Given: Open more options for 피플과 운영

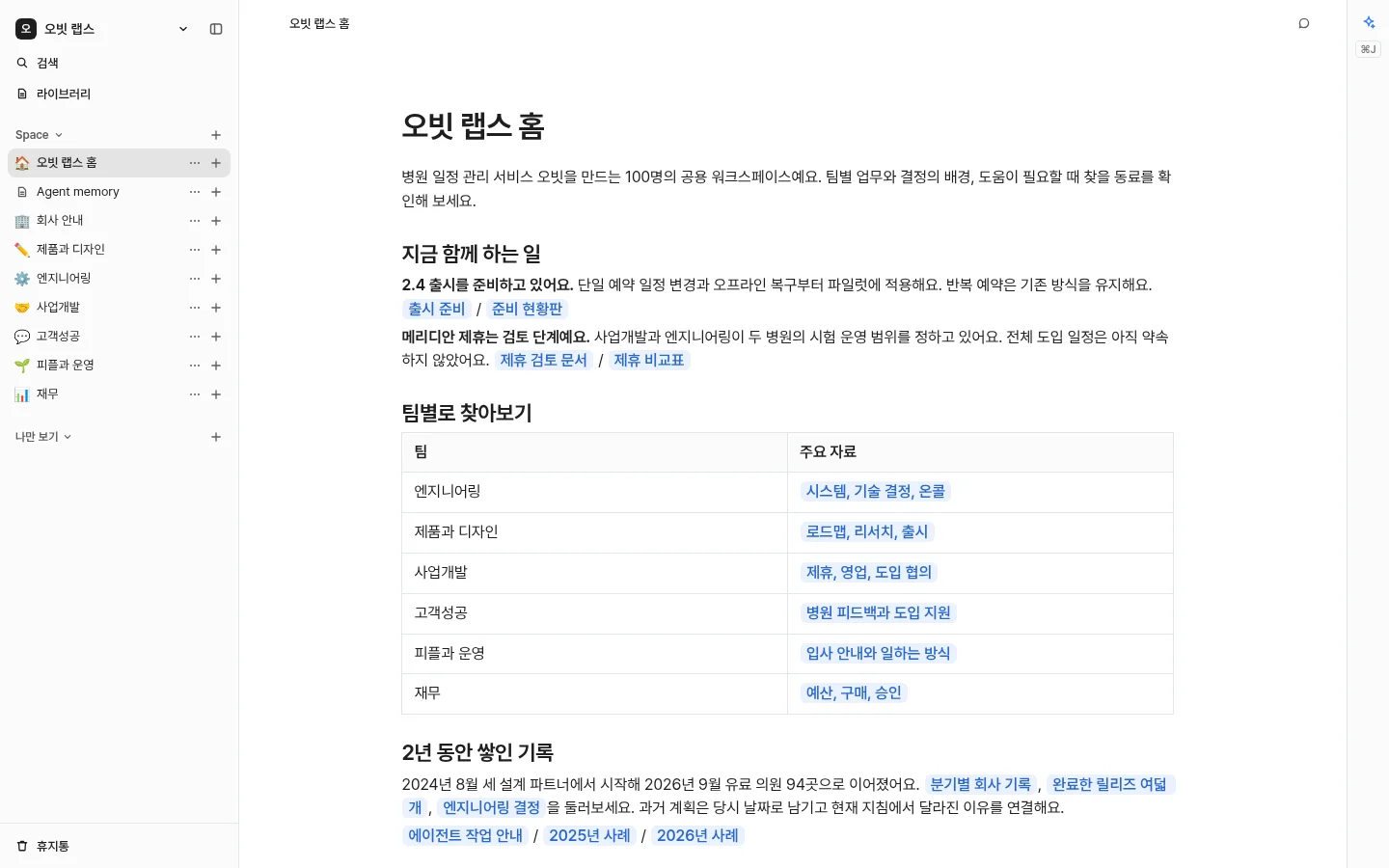Looking at the screenshot, I should [195, 366].
